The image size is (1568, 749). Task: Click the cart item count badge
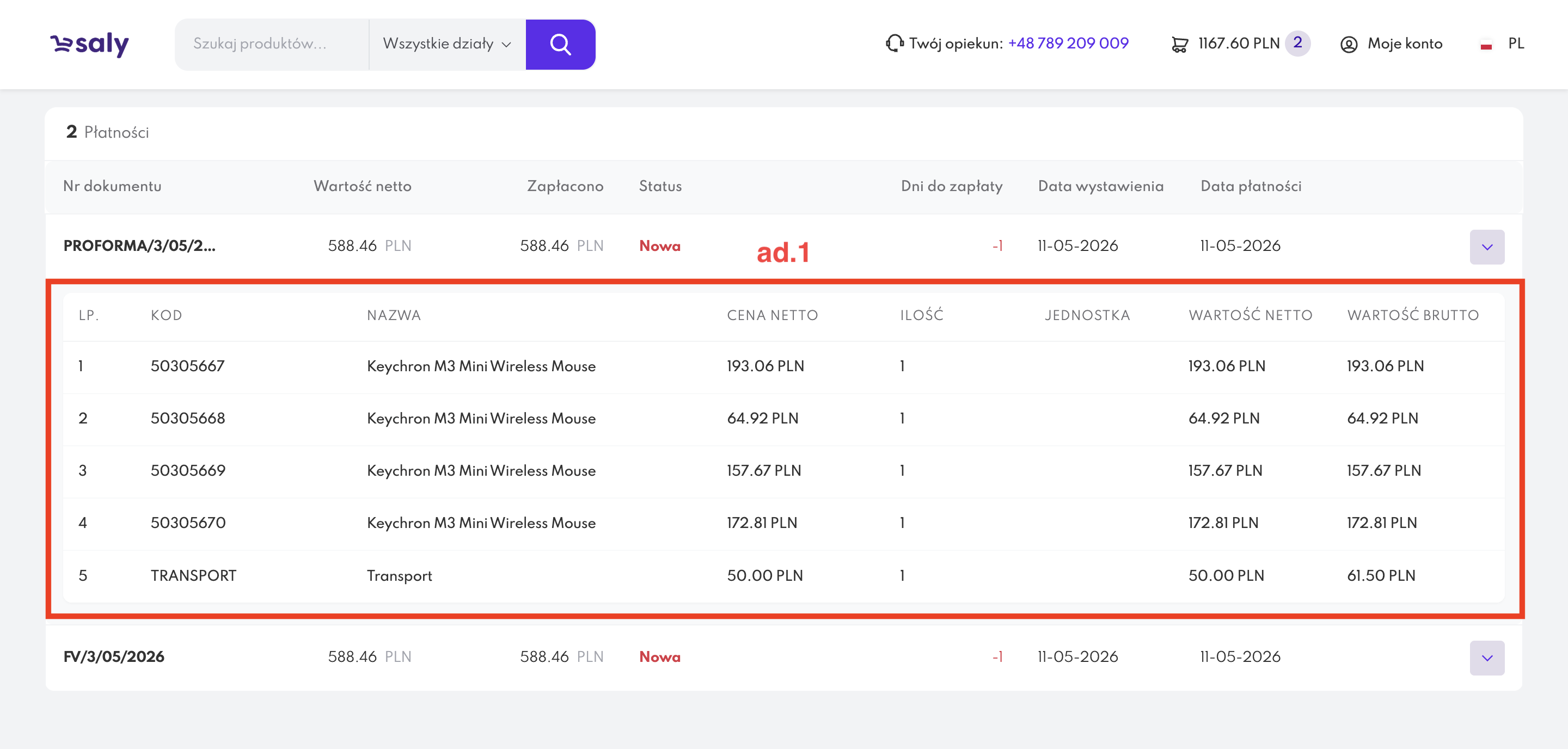[1297, 43]
